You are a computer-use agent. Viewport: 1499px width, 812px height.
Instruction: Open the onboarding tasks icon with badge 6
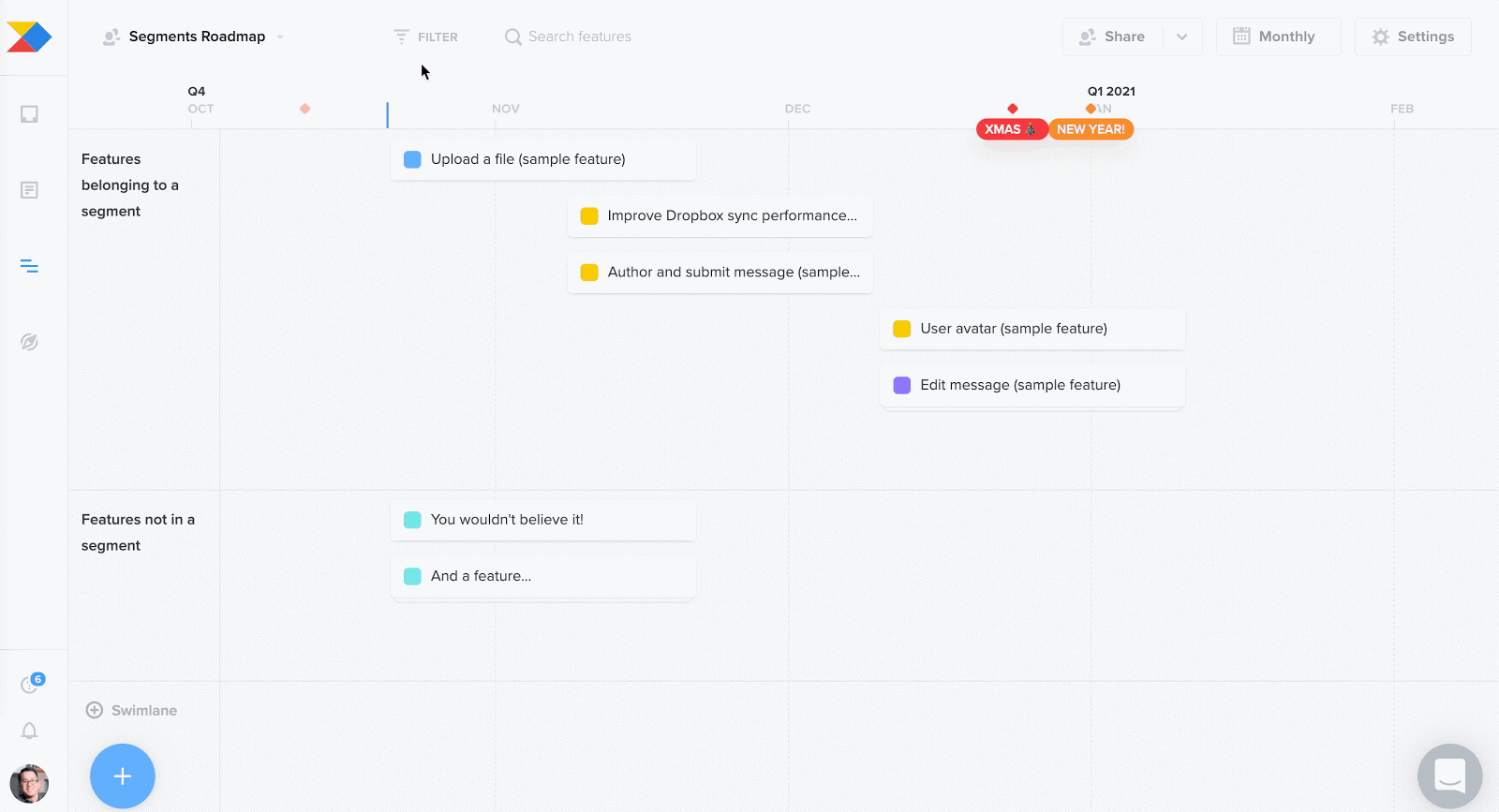point(31,684)
